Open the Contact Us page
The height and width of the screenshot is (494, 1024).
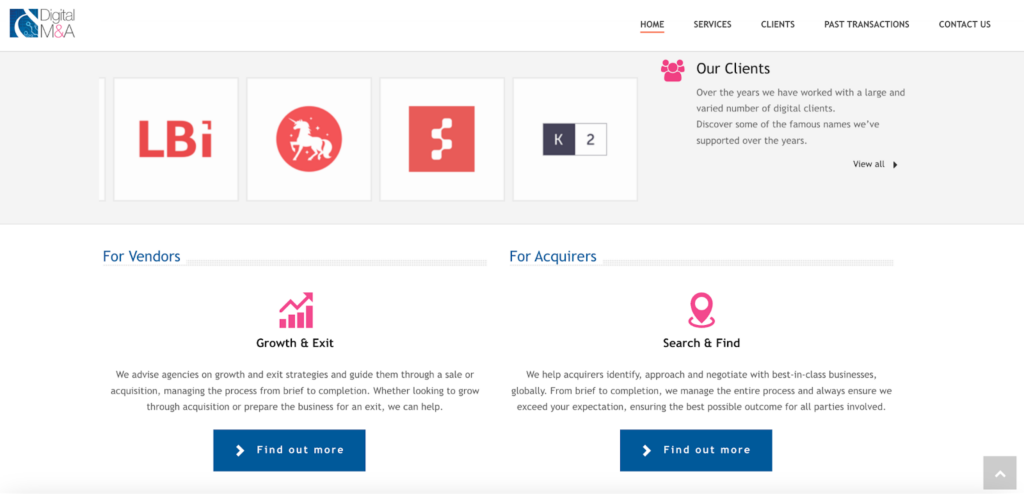(964, 25)
